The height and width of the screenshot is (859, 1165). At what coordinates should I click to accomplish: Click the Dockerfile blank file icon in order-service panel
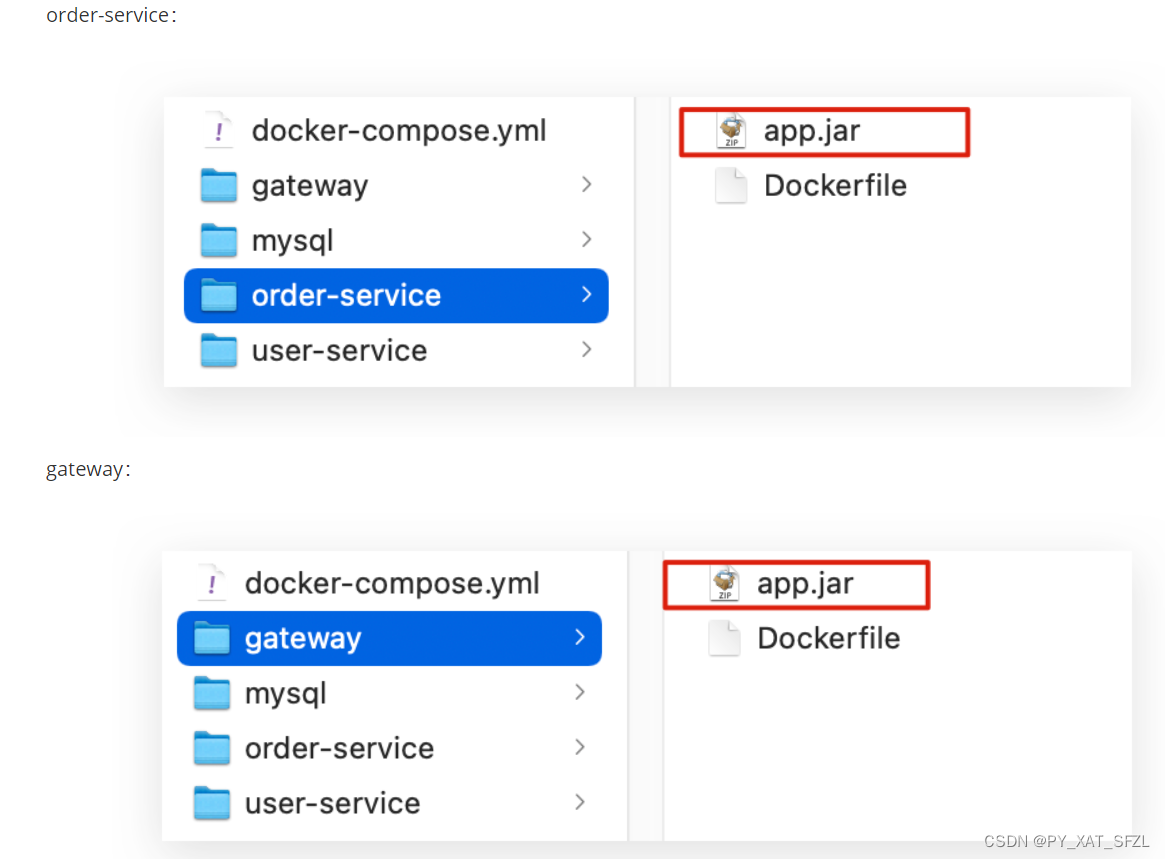tap(731, 186)
